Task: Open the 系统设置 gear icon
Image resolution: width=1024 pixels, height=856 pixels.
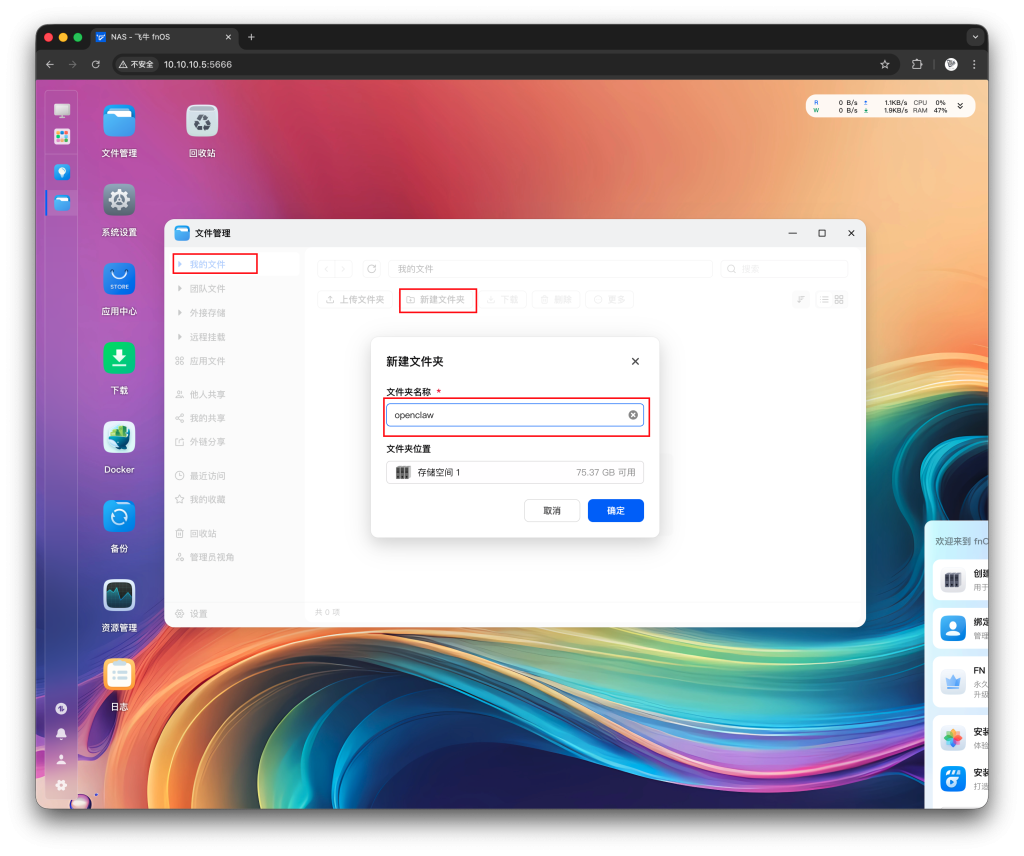Action: click(x=119, y=201)
